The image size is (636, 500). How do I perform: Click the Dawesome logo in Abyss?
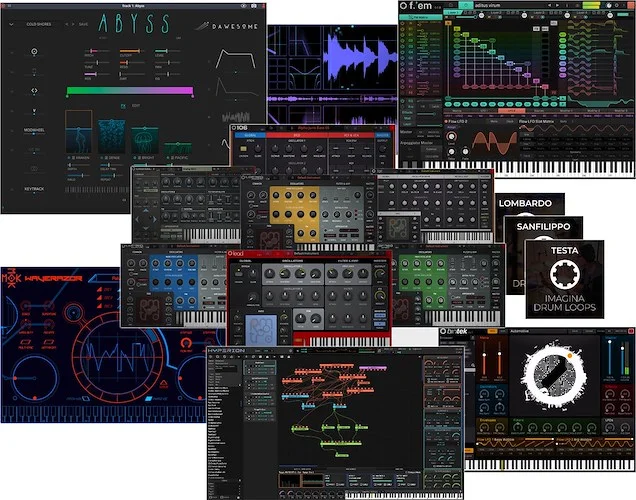click(201, 28)
